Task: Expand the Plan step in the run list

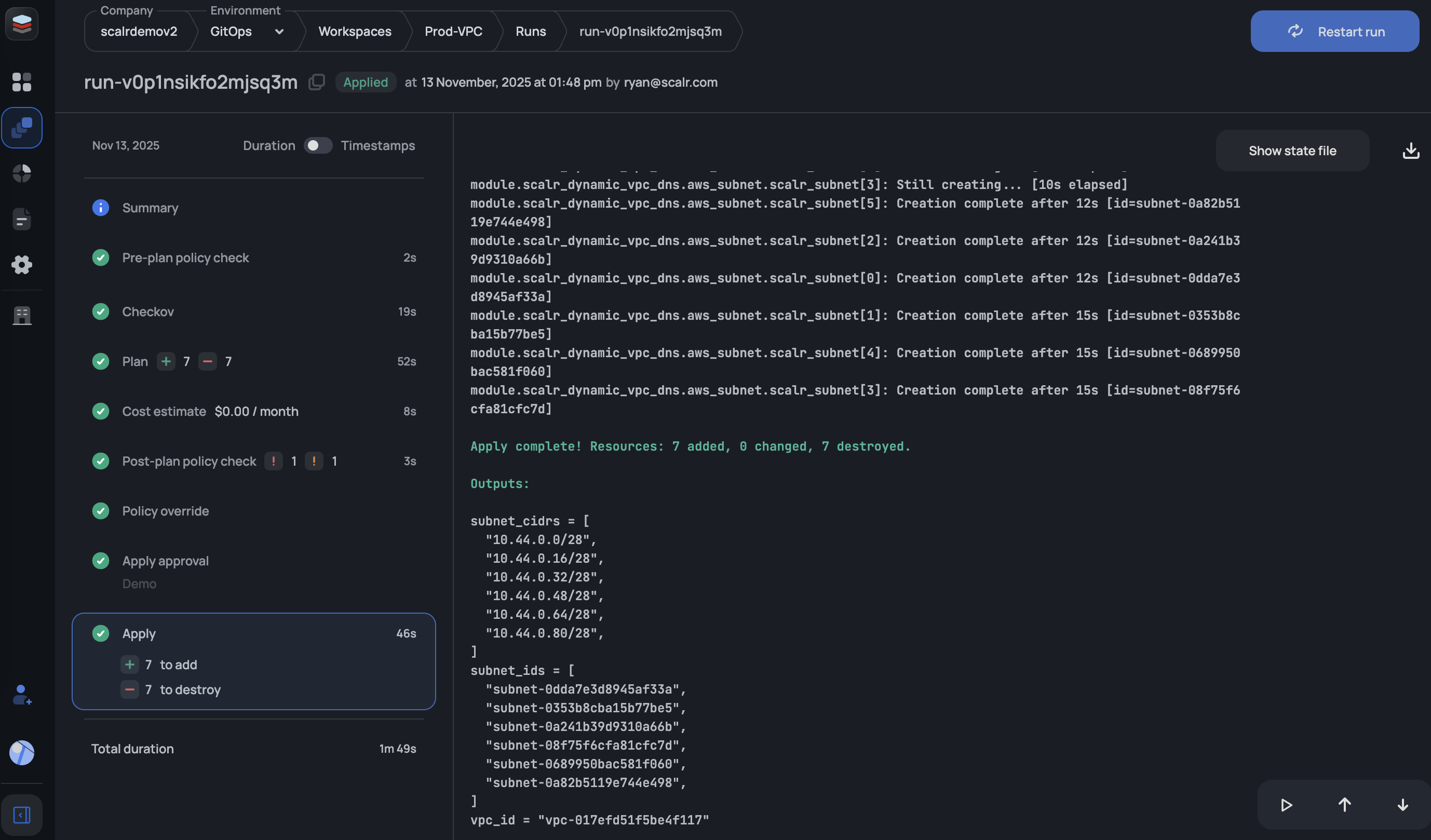Action: 135,361
